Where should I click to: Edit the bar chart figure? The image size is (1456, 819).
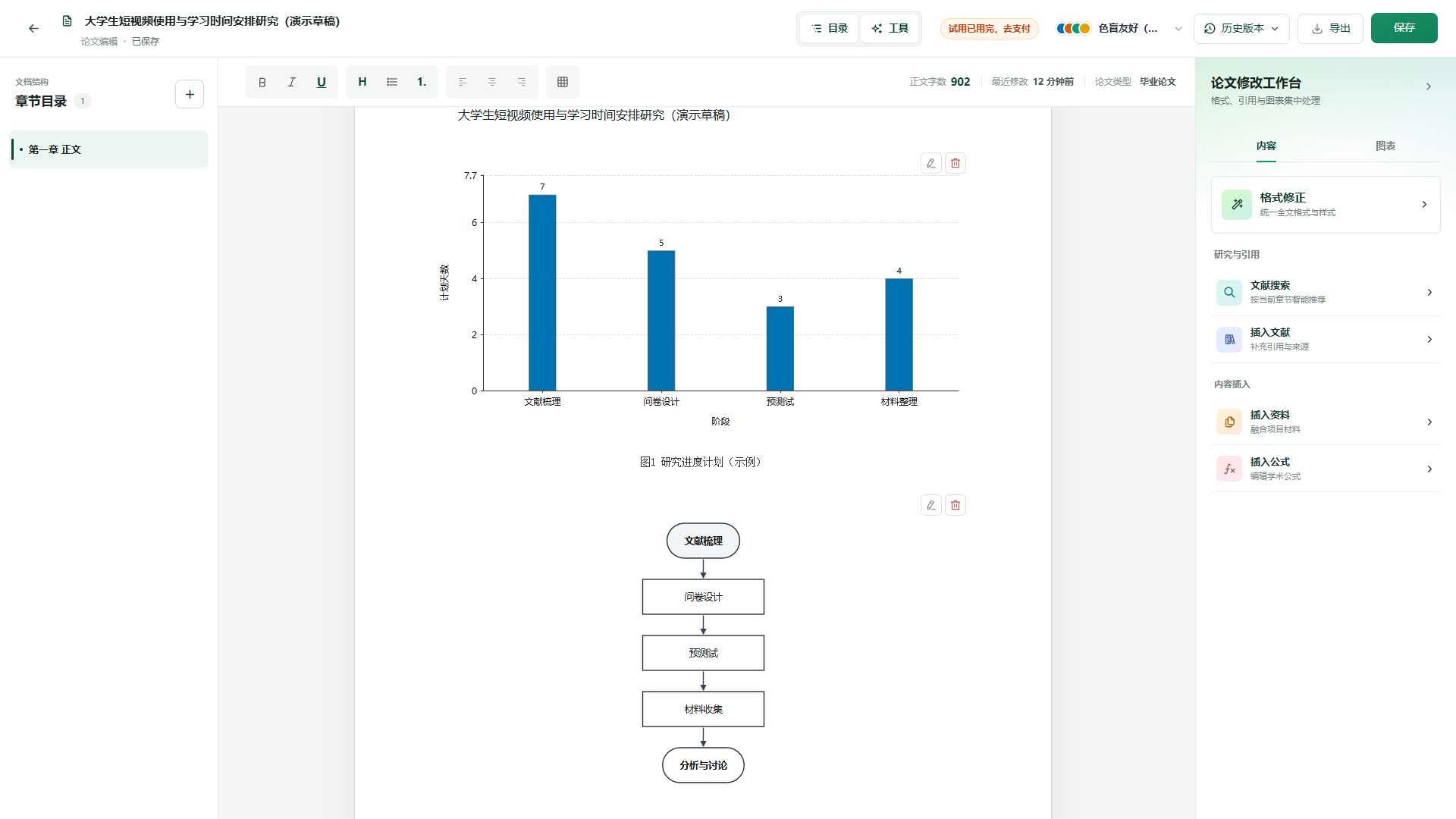(931, 163)
